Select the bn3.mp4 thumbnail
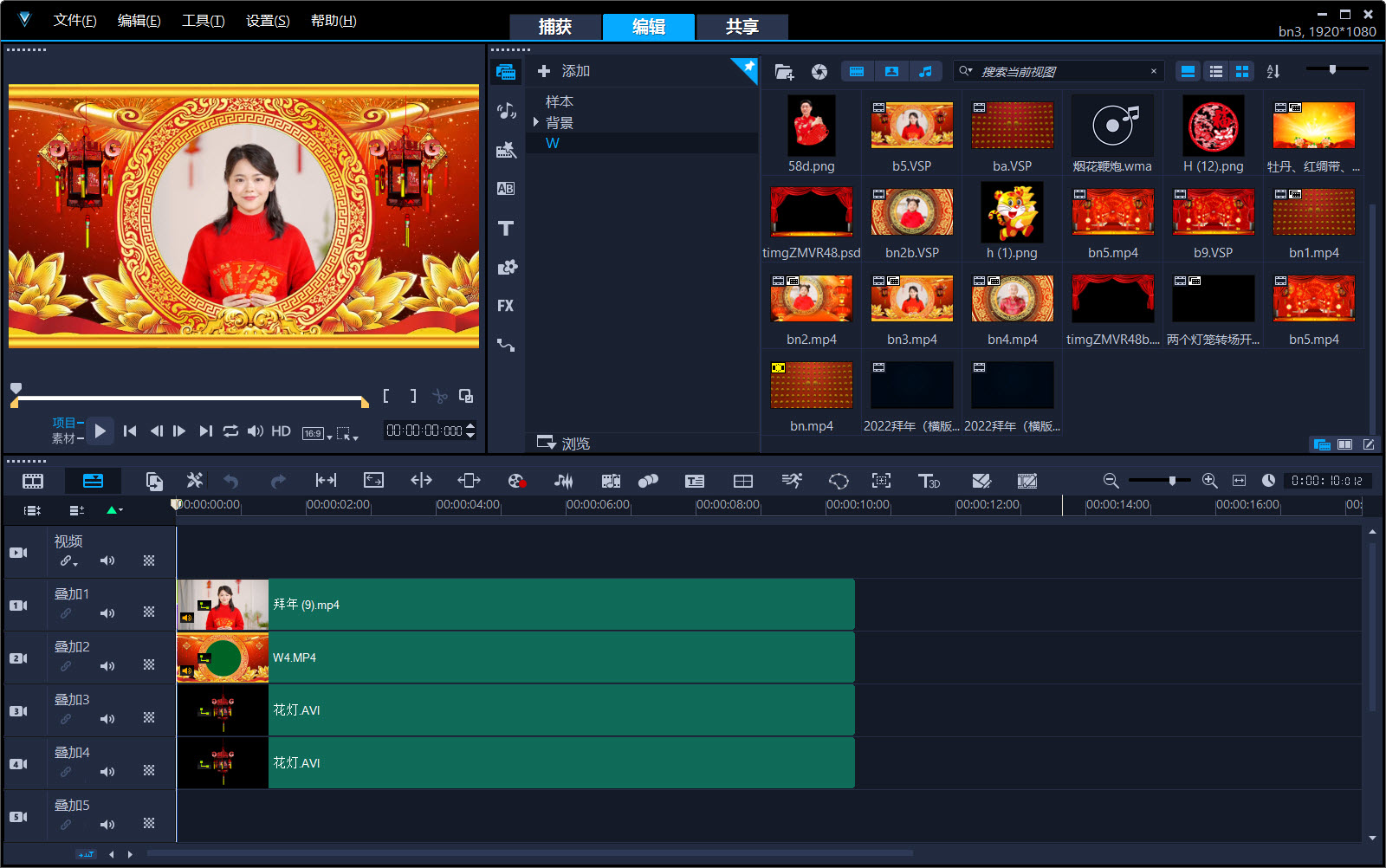This screenshot has height=868, width=1386. (911, 299)
